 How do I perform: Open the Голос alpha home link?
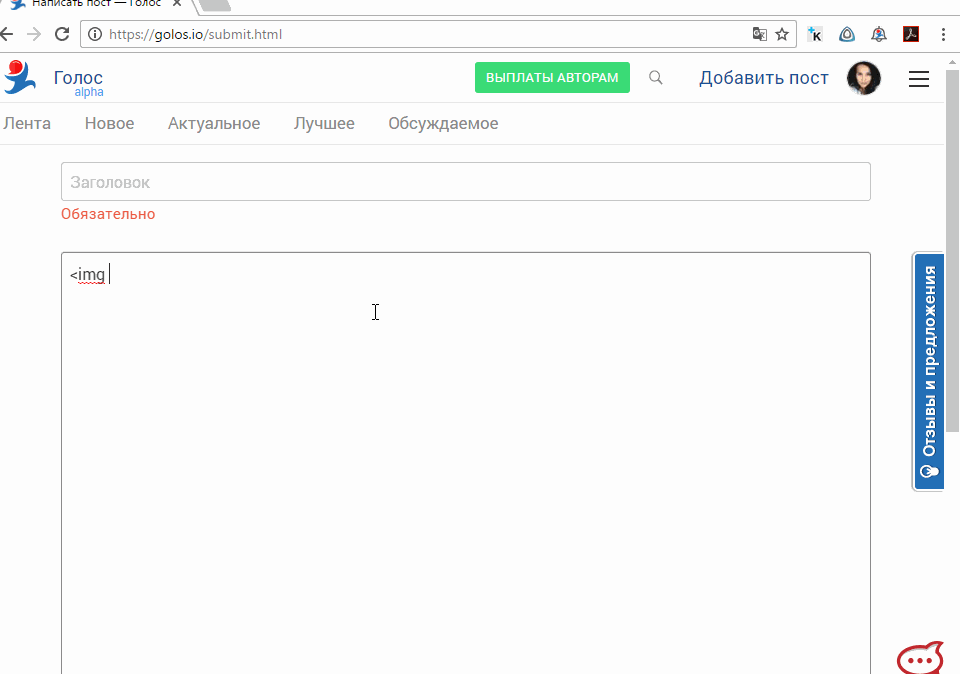pyautogui.click(x=78, y=83)
